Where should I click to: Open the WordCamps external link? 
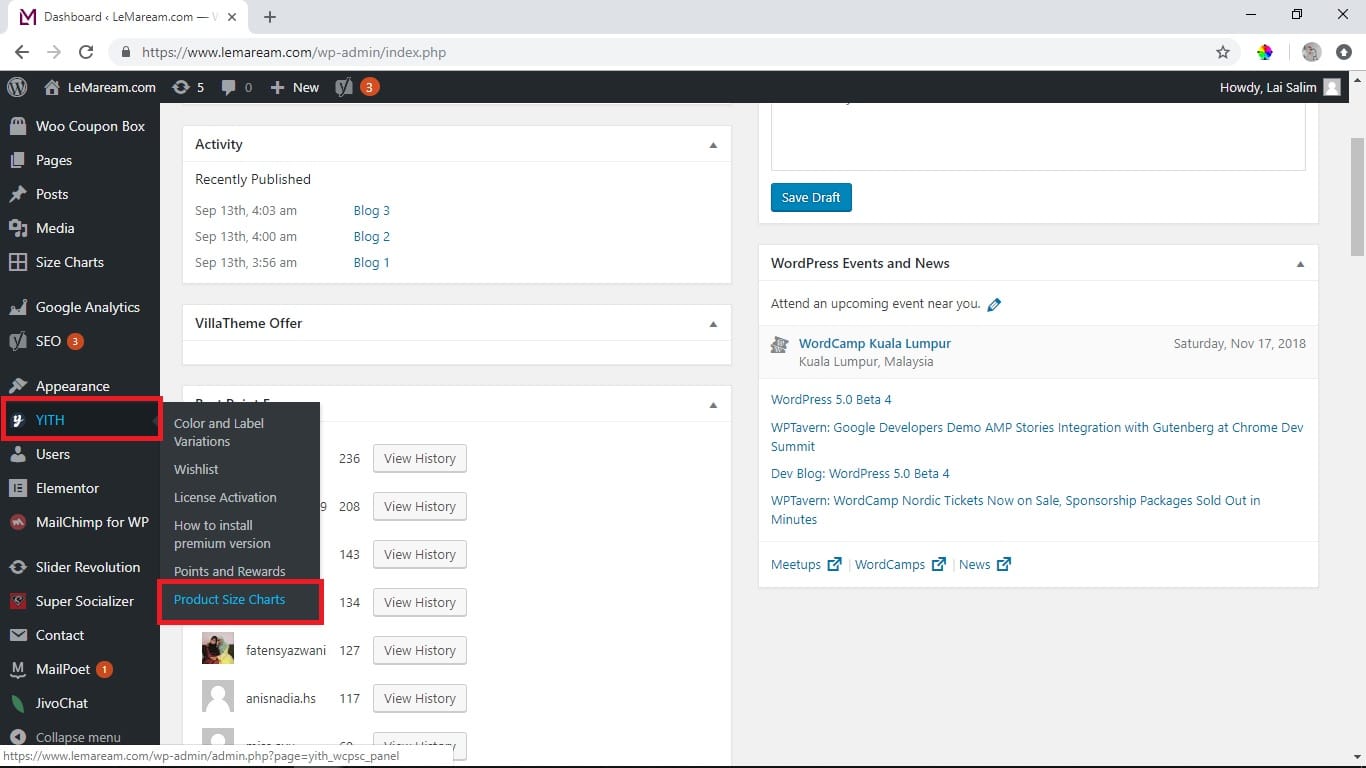[900, 564]
